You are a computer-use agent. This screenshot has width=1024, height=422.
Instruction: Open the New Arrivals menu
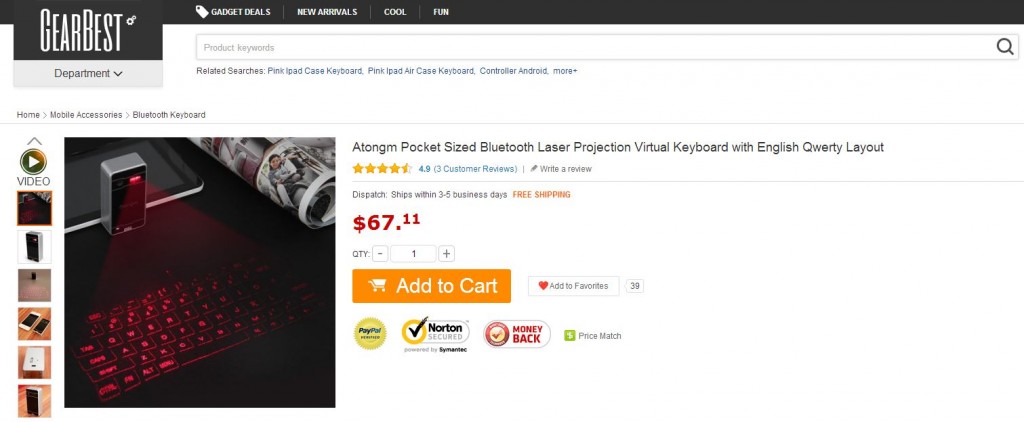[327, 12]
